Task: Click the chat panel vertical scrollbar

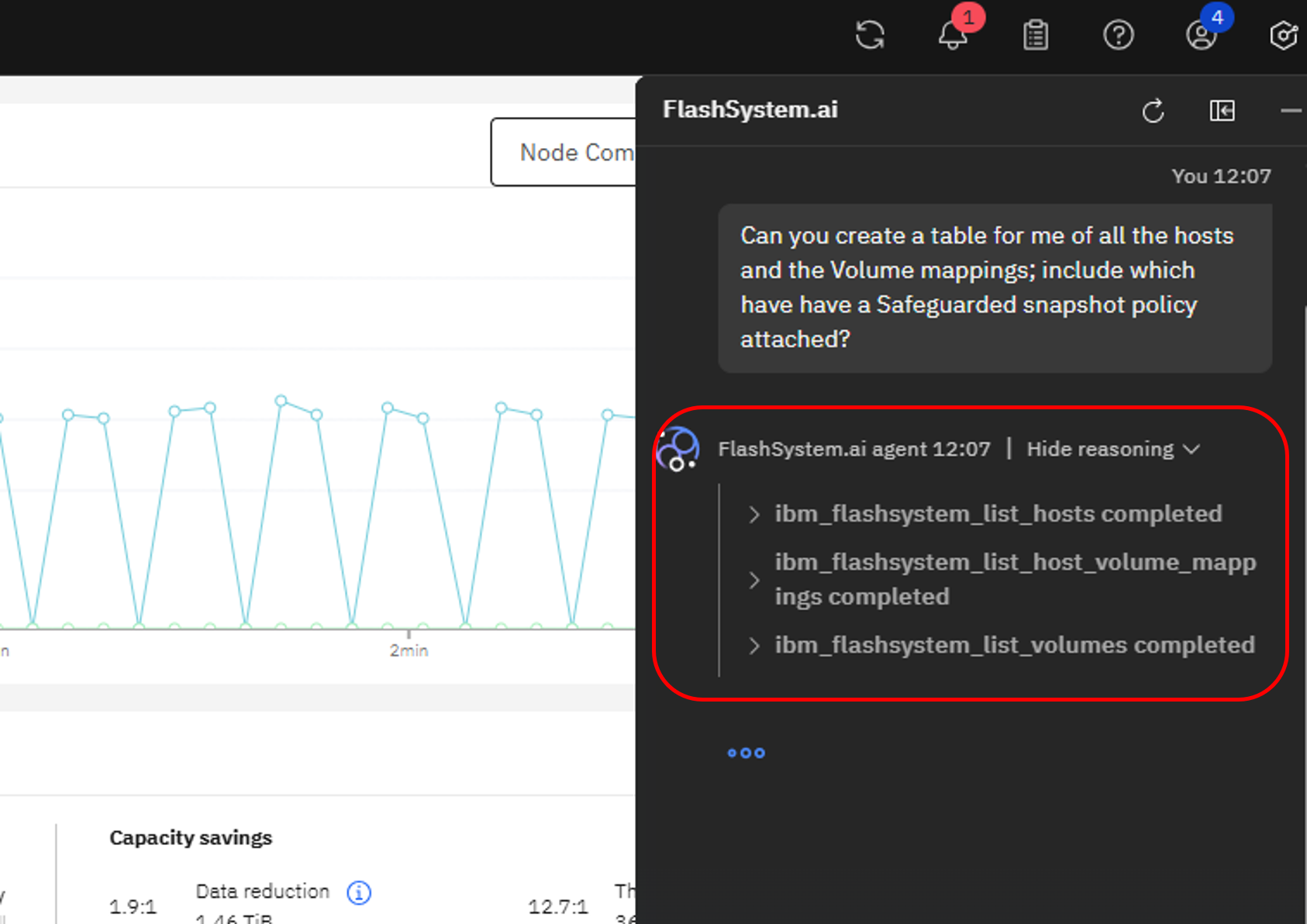Action: pyautogui.click(x=1305, y=612)
